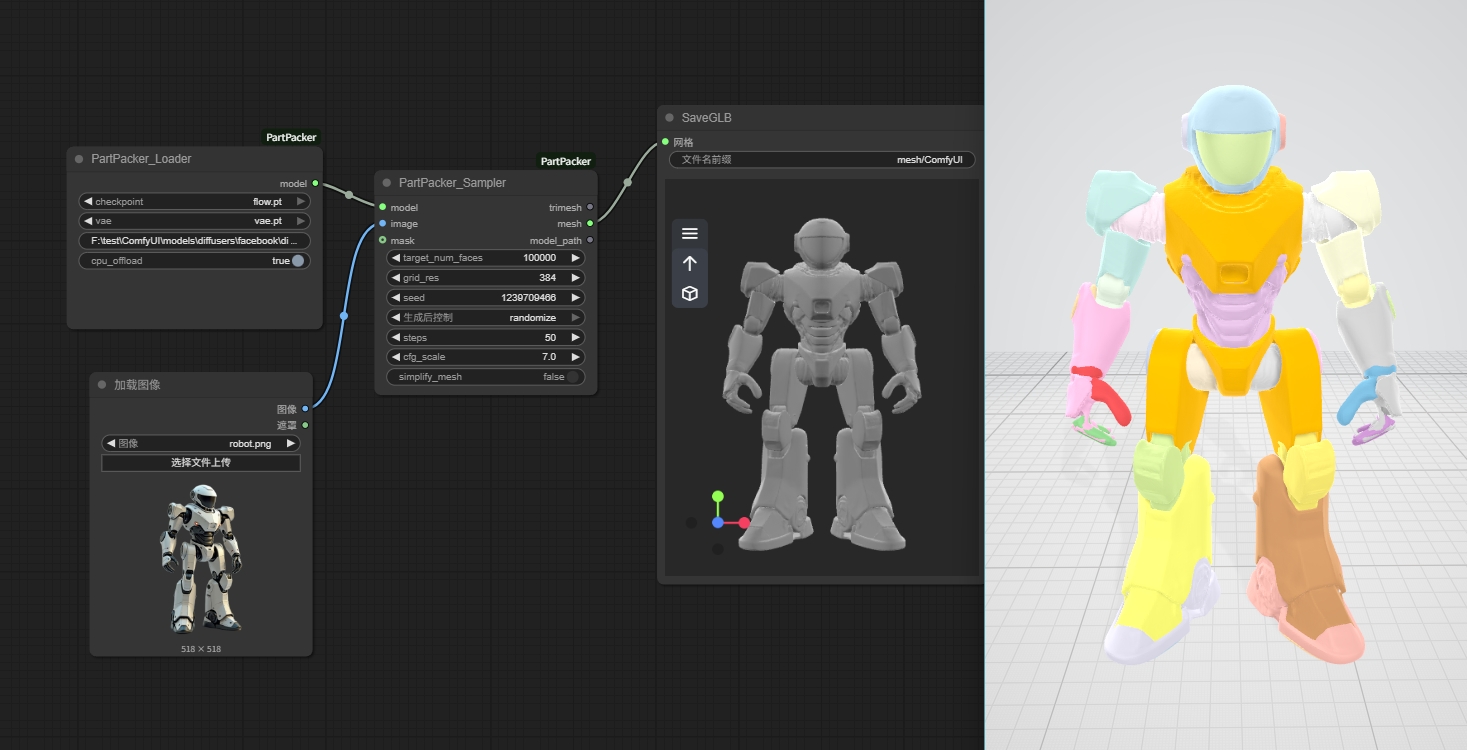The height and width of the screenshot is (750, 1467).
Task: Collapse the PartPacker_Loader node via its dot
Action: (x=79, y=159)
